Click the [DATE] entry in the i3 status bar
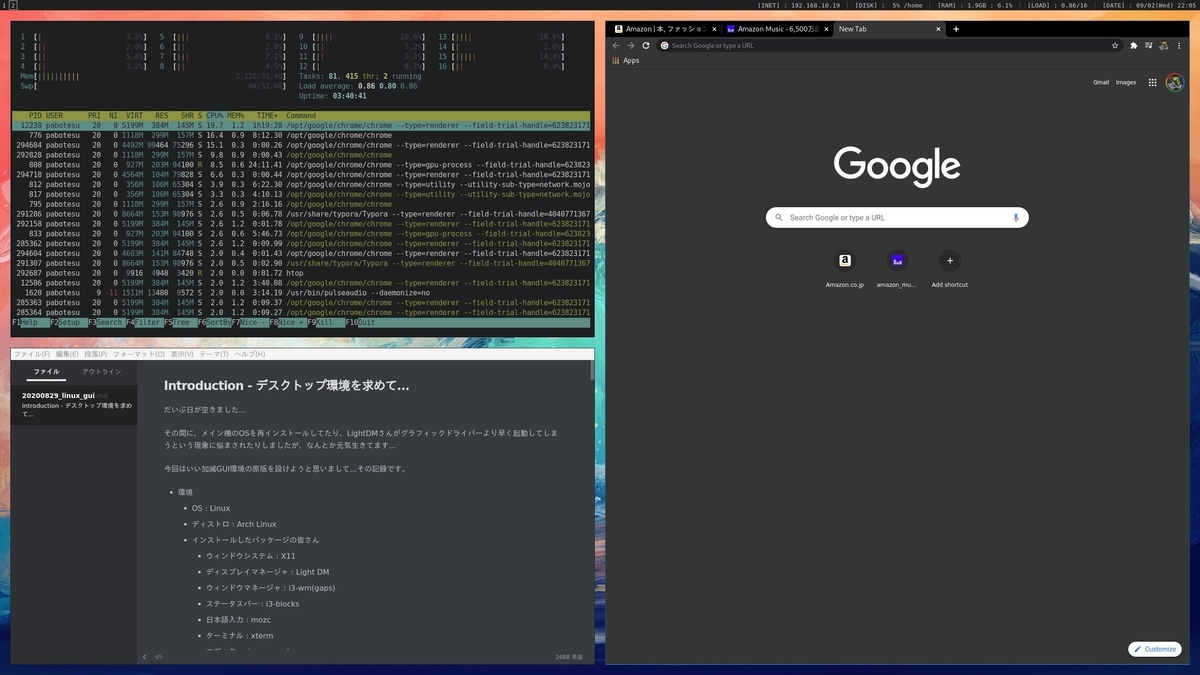 click(x=1150, y=5)
